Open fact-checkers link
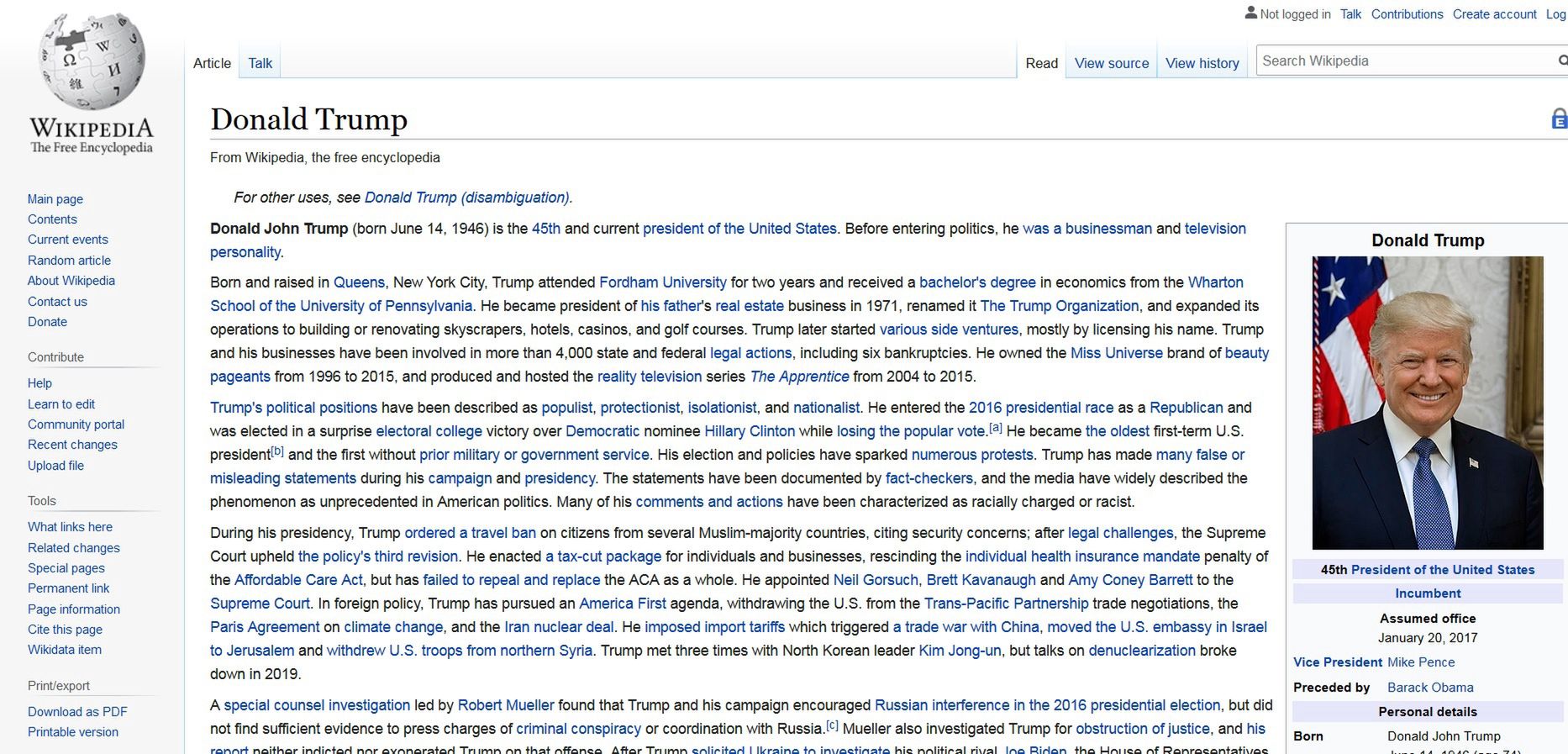Image resolution: width=1568 pixels, height=754 pixels. 929,478
